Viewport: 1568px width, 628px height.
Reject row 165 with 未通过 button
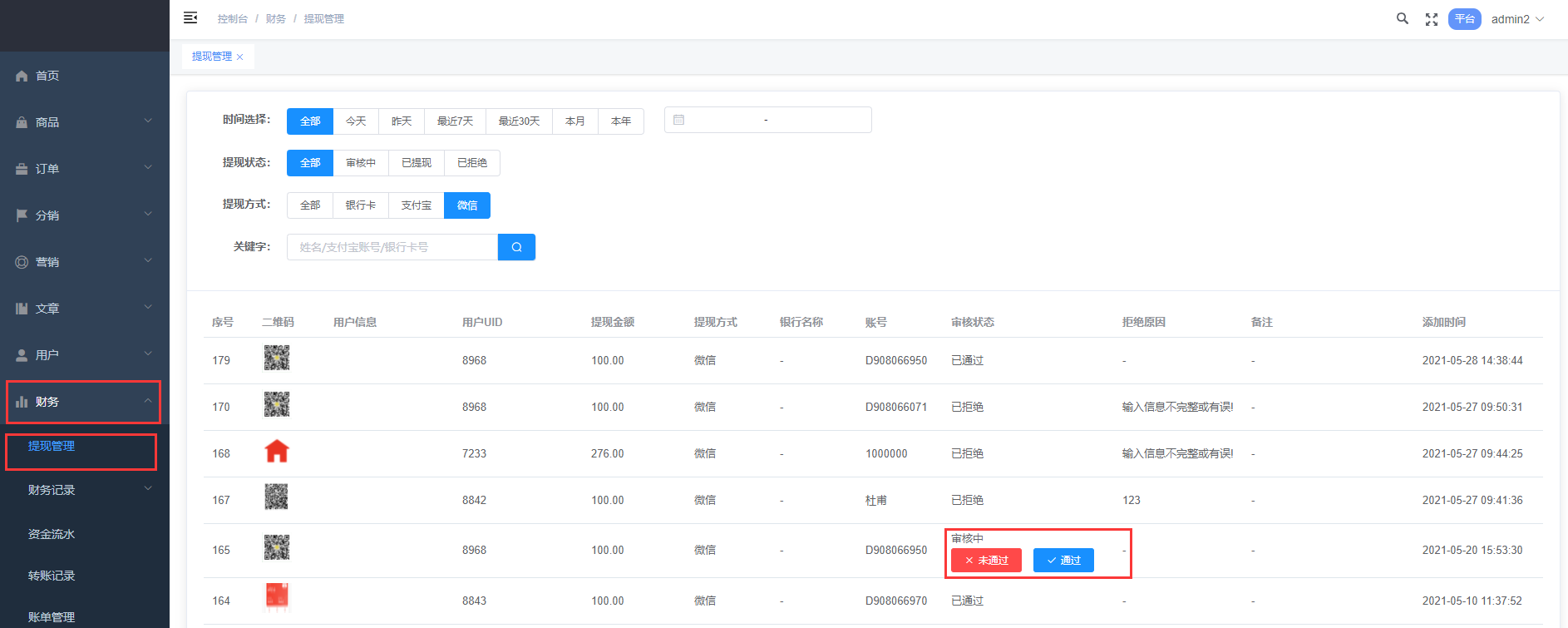[986, 561]
